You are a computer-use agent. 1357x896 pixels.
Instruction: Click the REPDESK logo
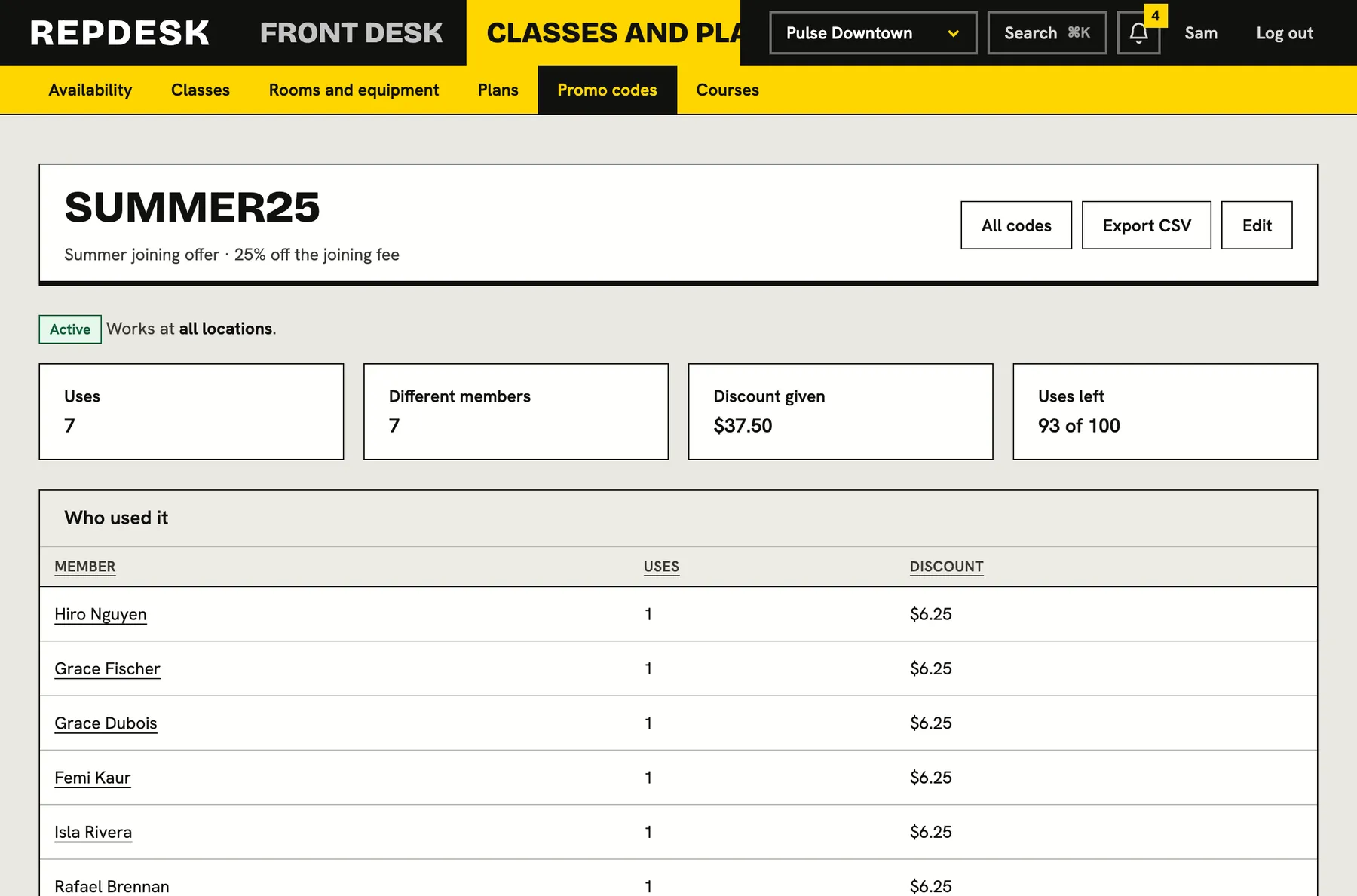120,33
